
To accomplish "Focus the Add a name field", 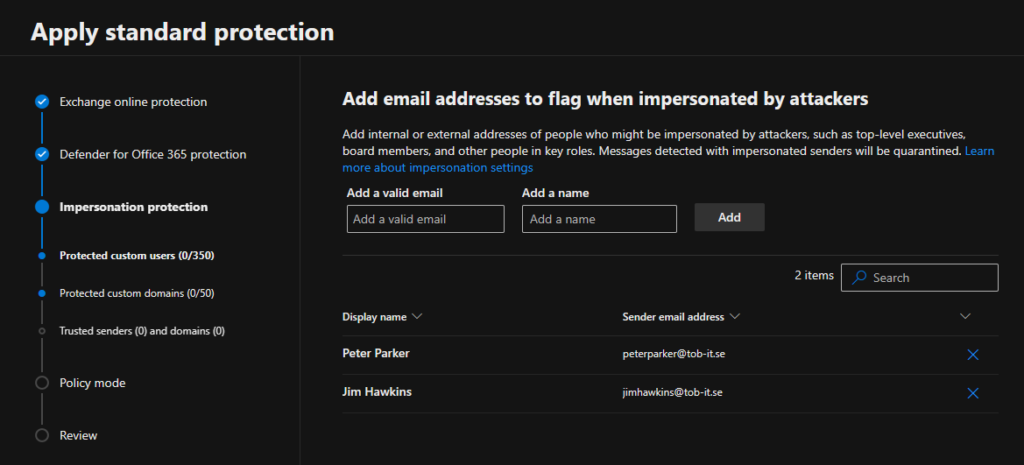I will coord(599,219).
